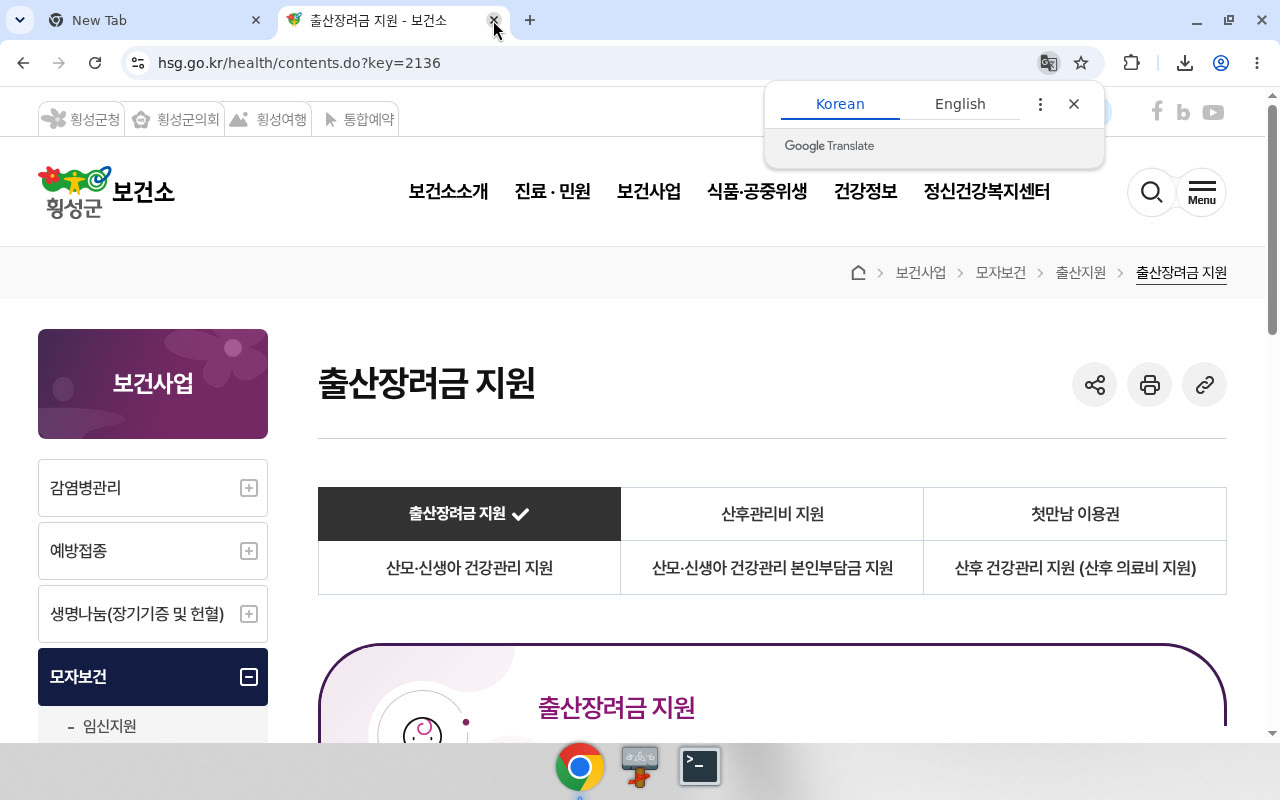Image resolution: width=1280 pixels, height=800 pixels.
Task: Close the Google Translate popup
Action: [1074, 104]
